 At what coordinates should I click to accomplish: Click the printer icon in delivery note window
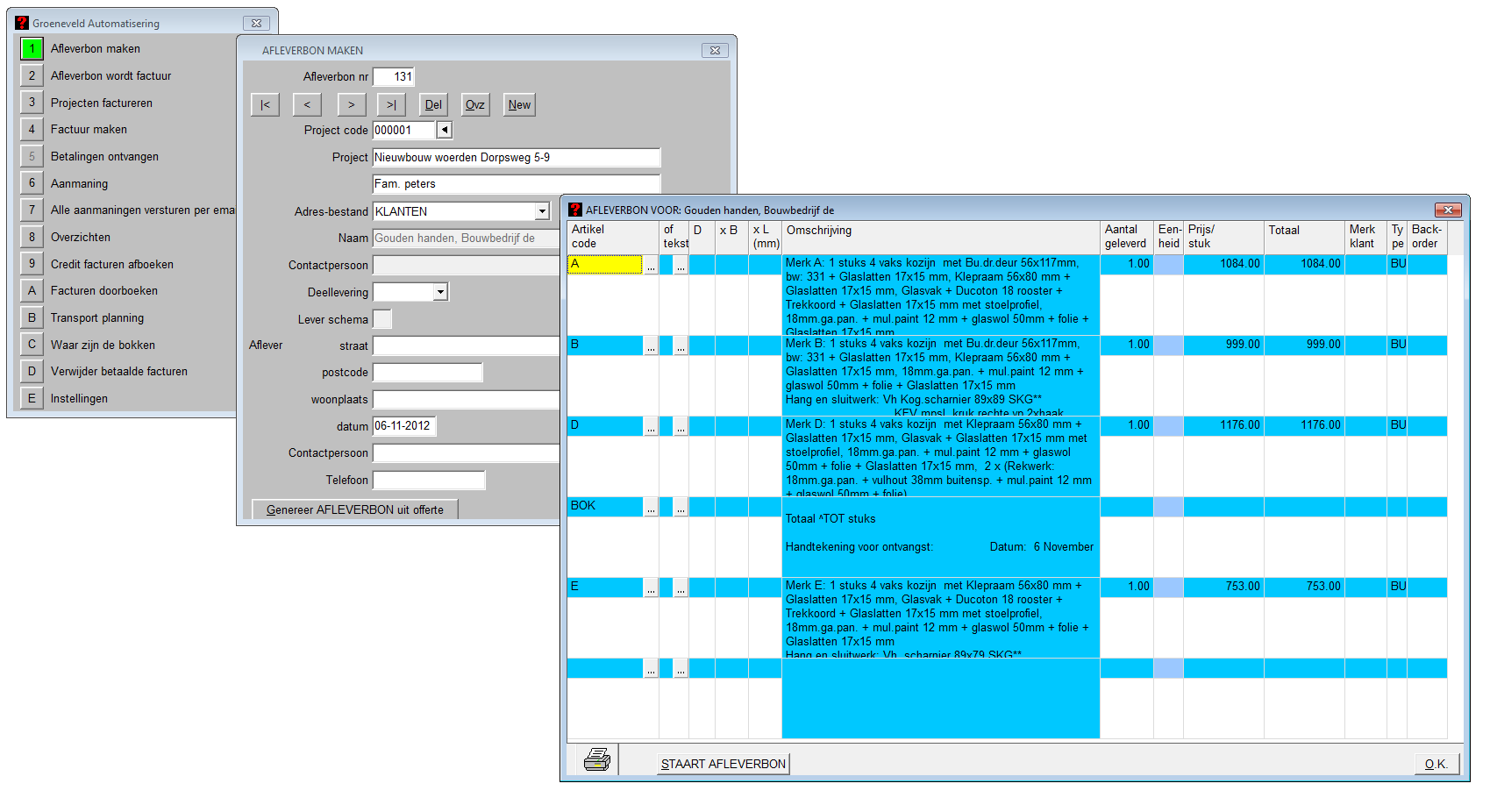tap(596, 759)
